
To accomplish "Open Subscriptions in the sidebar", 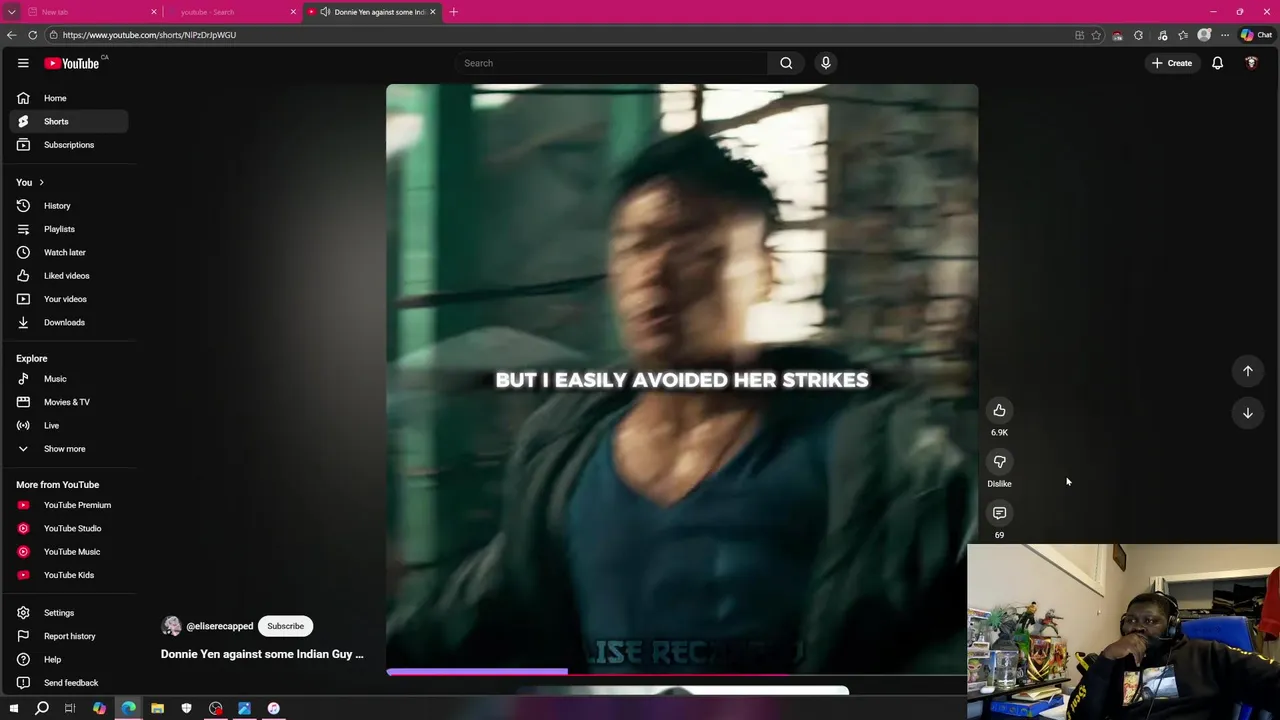I will tap(69, 145).
